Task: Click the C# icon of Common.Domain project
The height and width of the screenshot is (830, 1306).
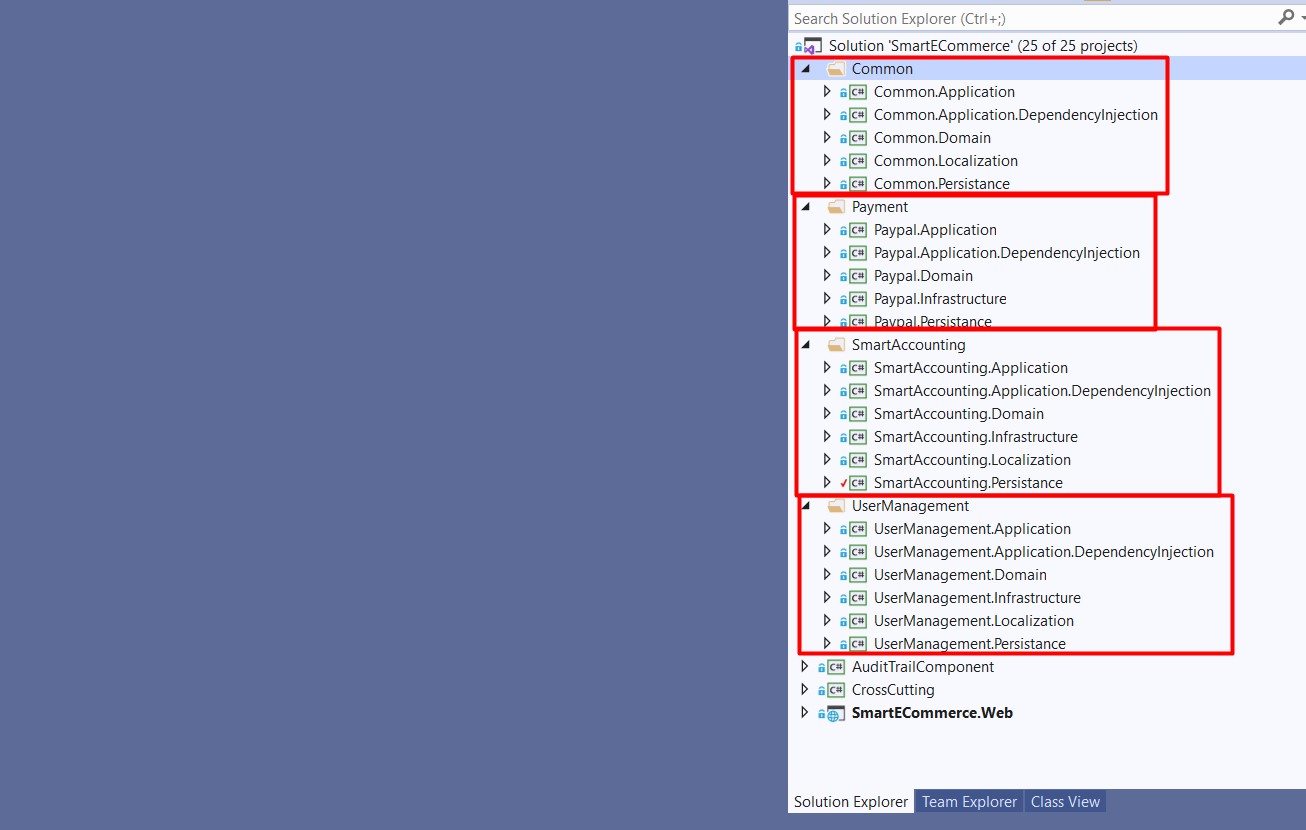Action: (858, 138)
